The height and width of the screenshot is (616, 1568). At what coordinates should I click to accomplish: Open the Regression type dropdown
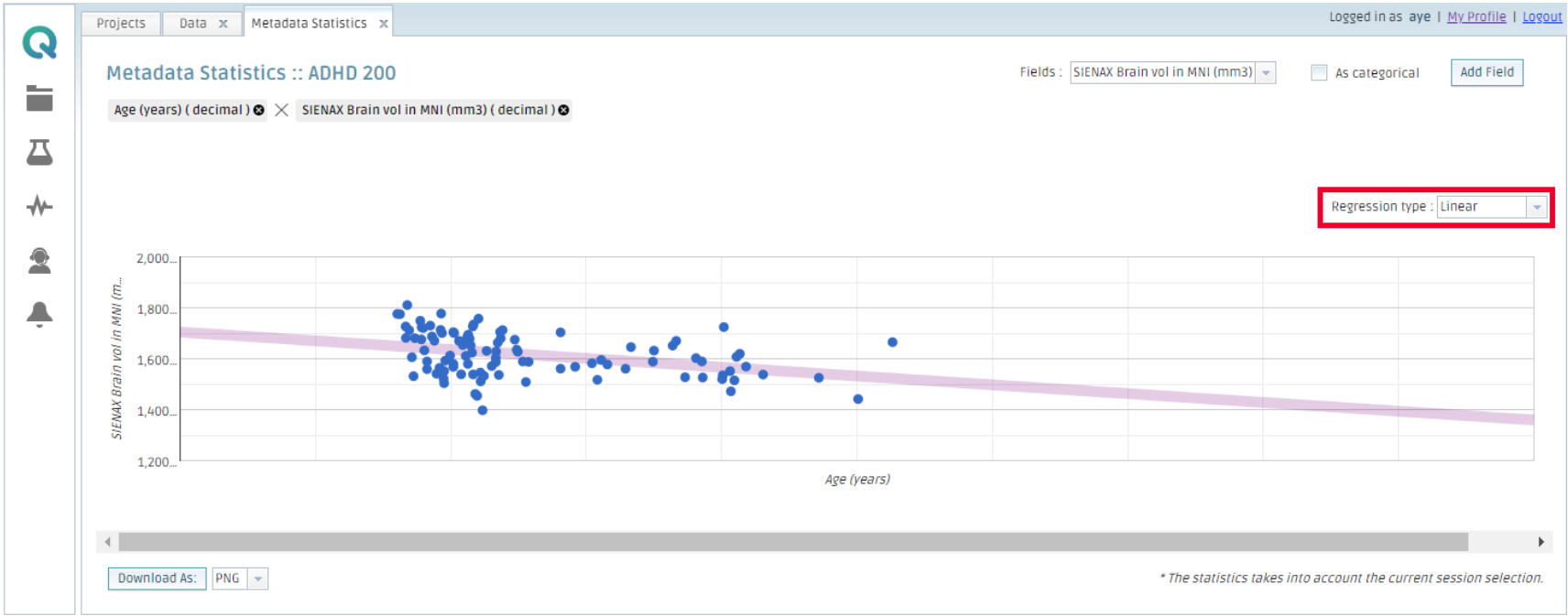click(1537, 207)
